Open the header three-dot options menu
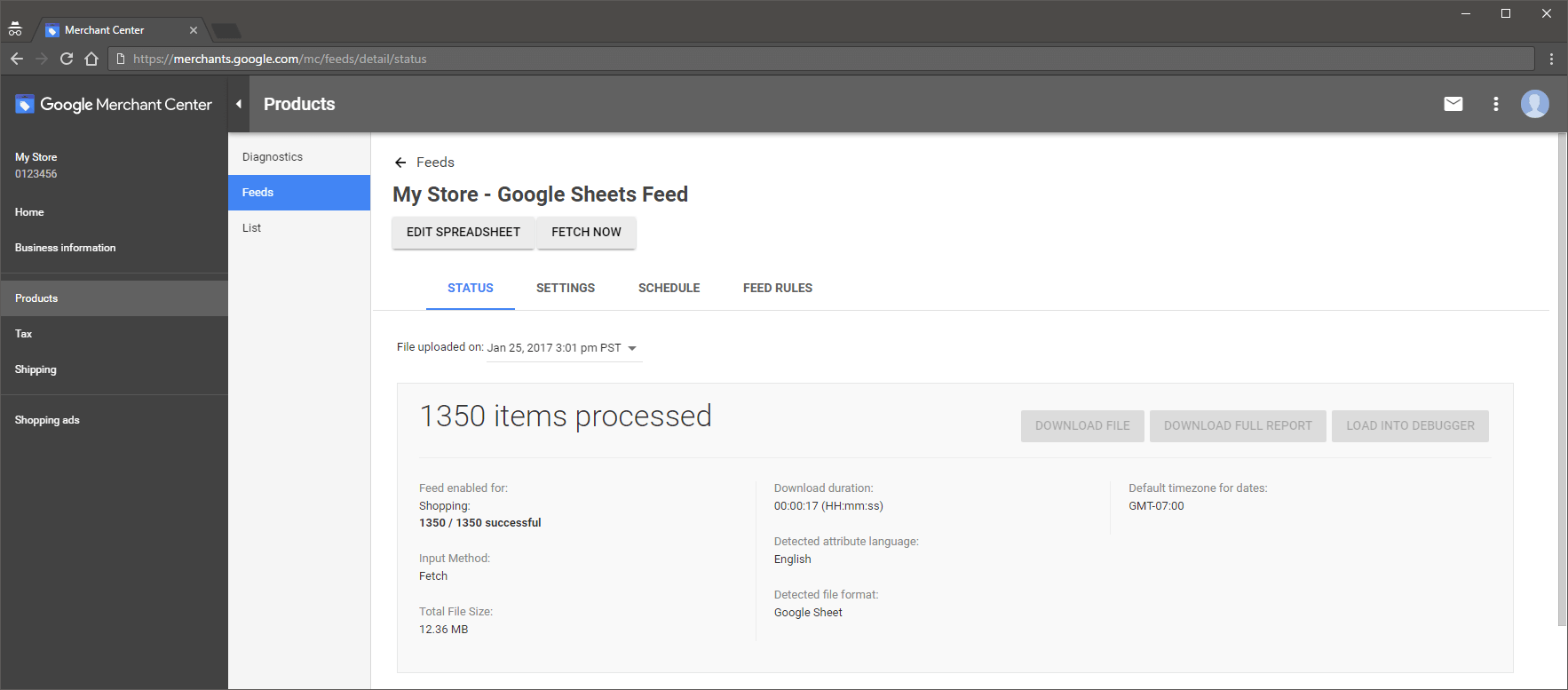 pyautogui.click(x=1496, y=104)
